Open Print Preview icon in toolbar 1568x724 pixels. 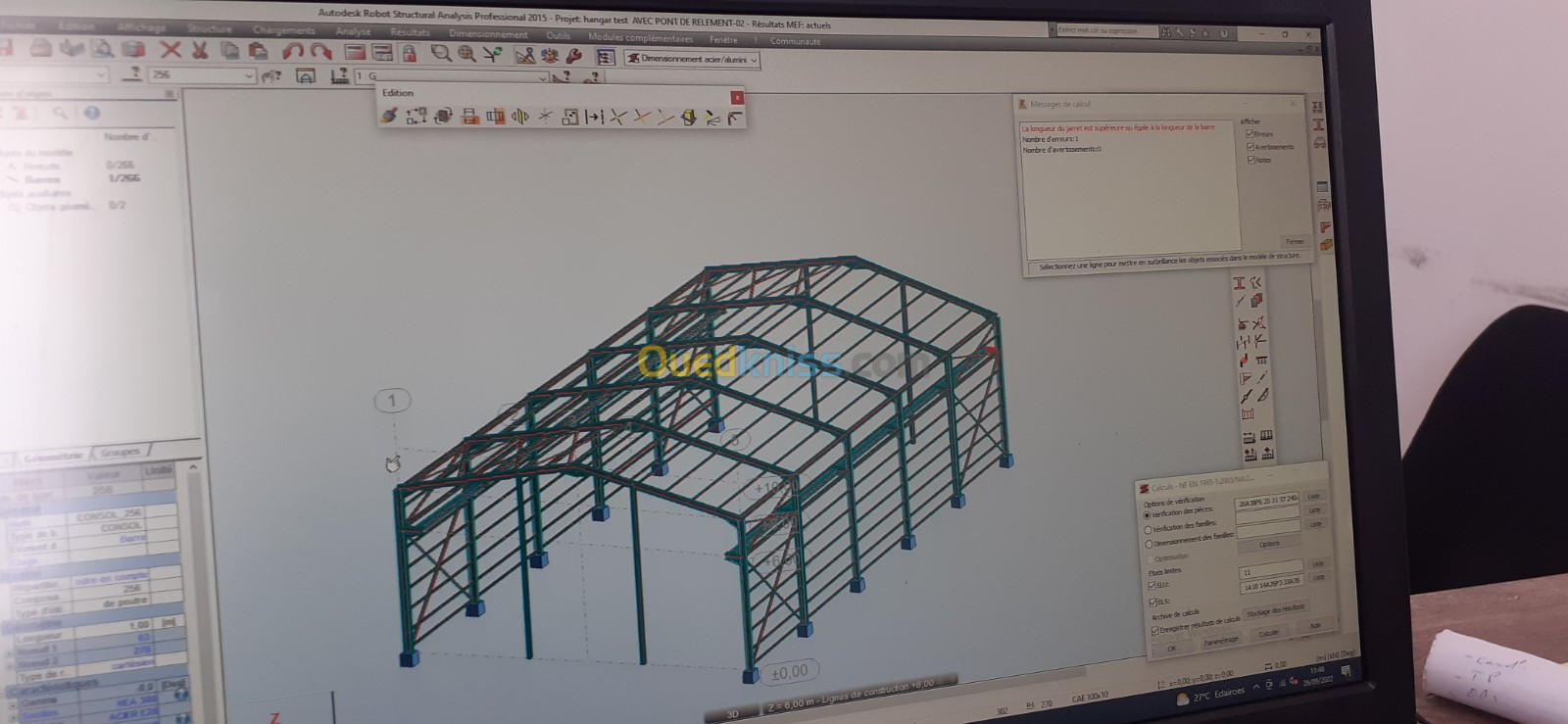101,47
